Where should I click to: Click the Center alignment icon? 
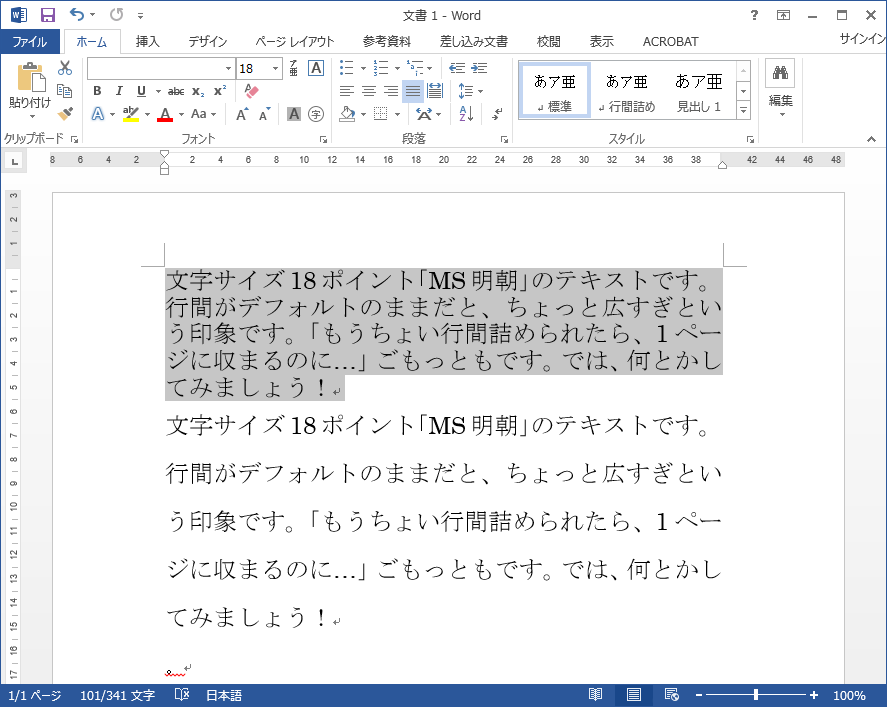(x=368, y=91)
